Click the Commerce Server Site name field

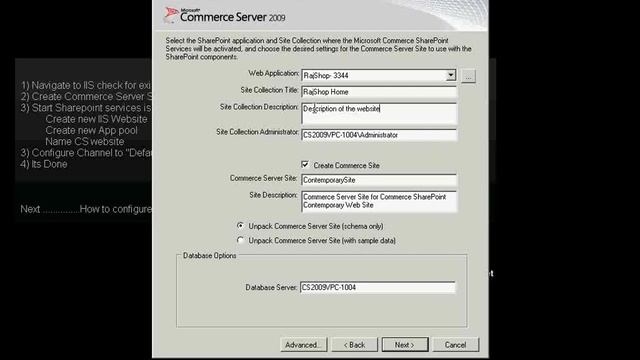tap(379, 180)
